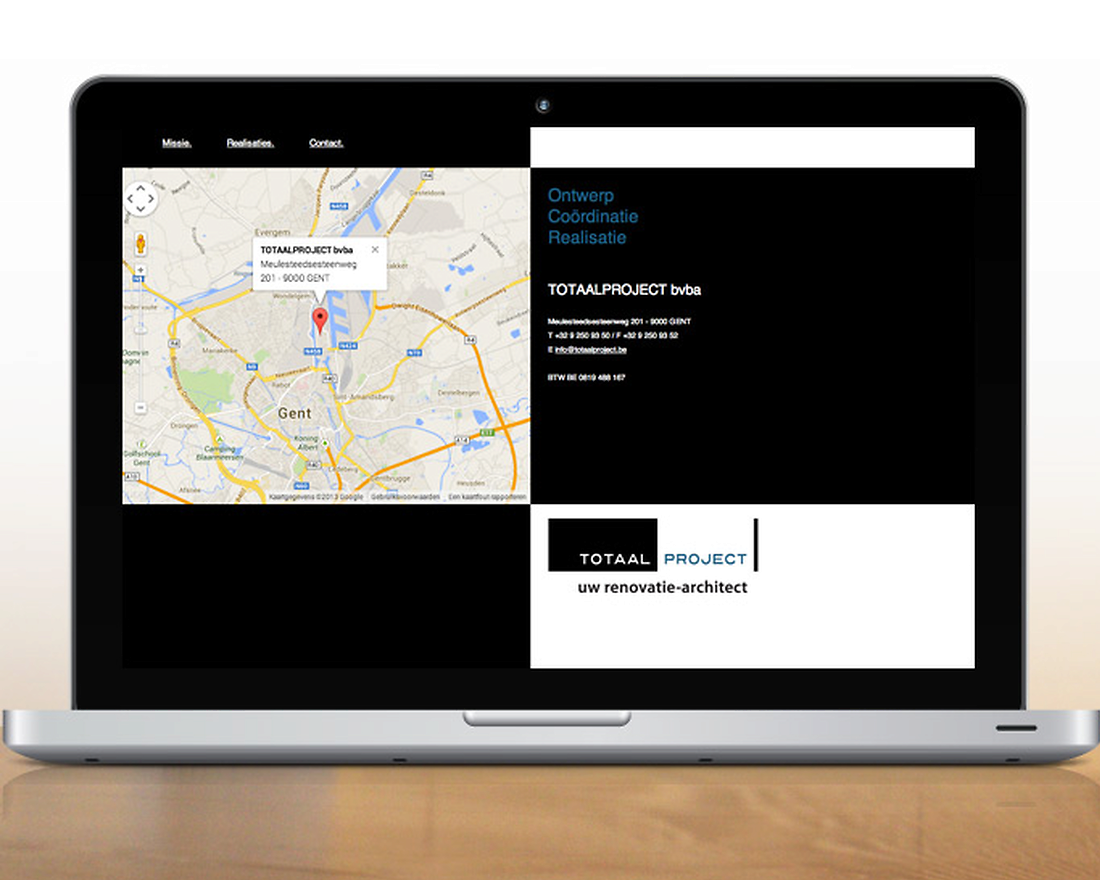Close the TOTAALPROJECT map info popup

pos(375,250)
